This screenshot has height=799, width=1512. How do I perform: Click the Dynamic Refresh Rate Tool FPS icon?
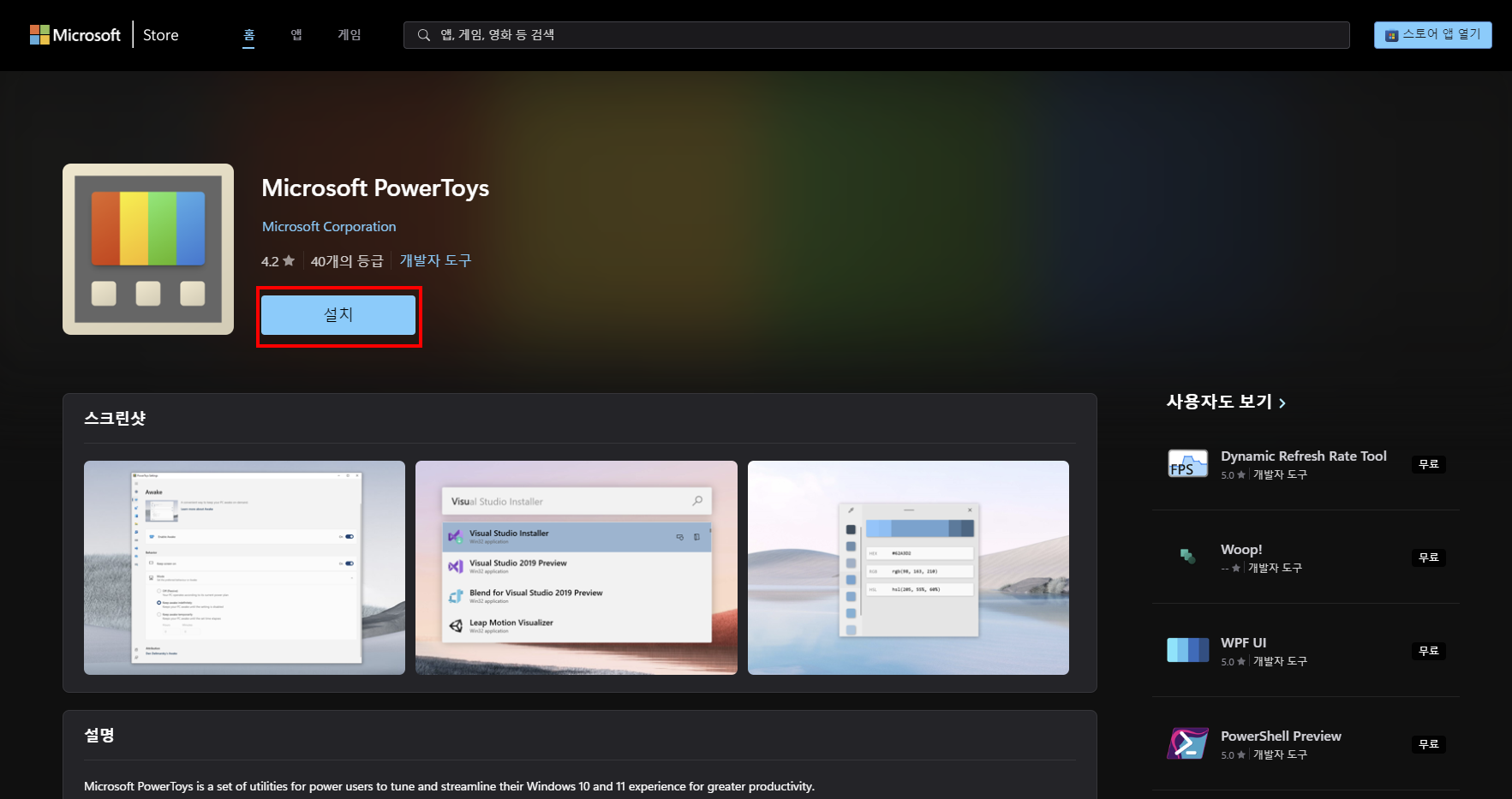pyautogui.click(x=1188, y=464)
